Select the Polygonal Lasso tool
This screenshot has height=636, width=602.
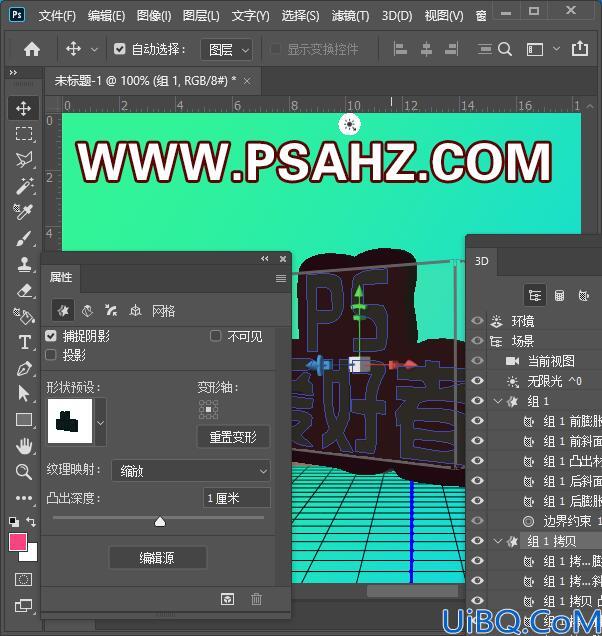pyautogui.click(x=24, y=160)
